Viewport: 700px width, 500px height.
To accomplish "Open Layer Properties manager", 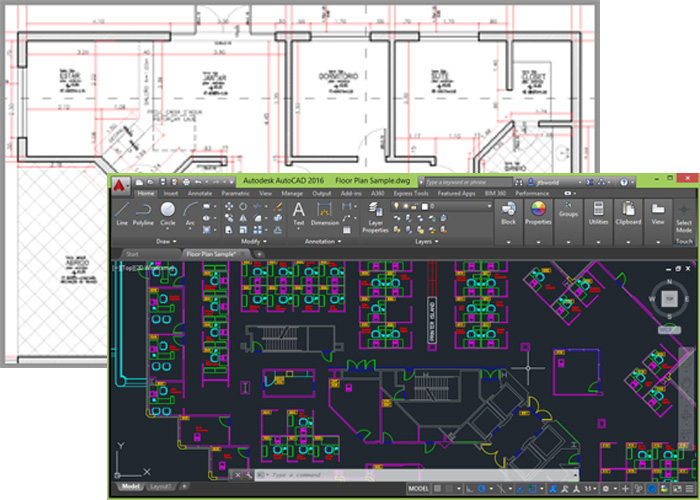I will coord(375,217).
